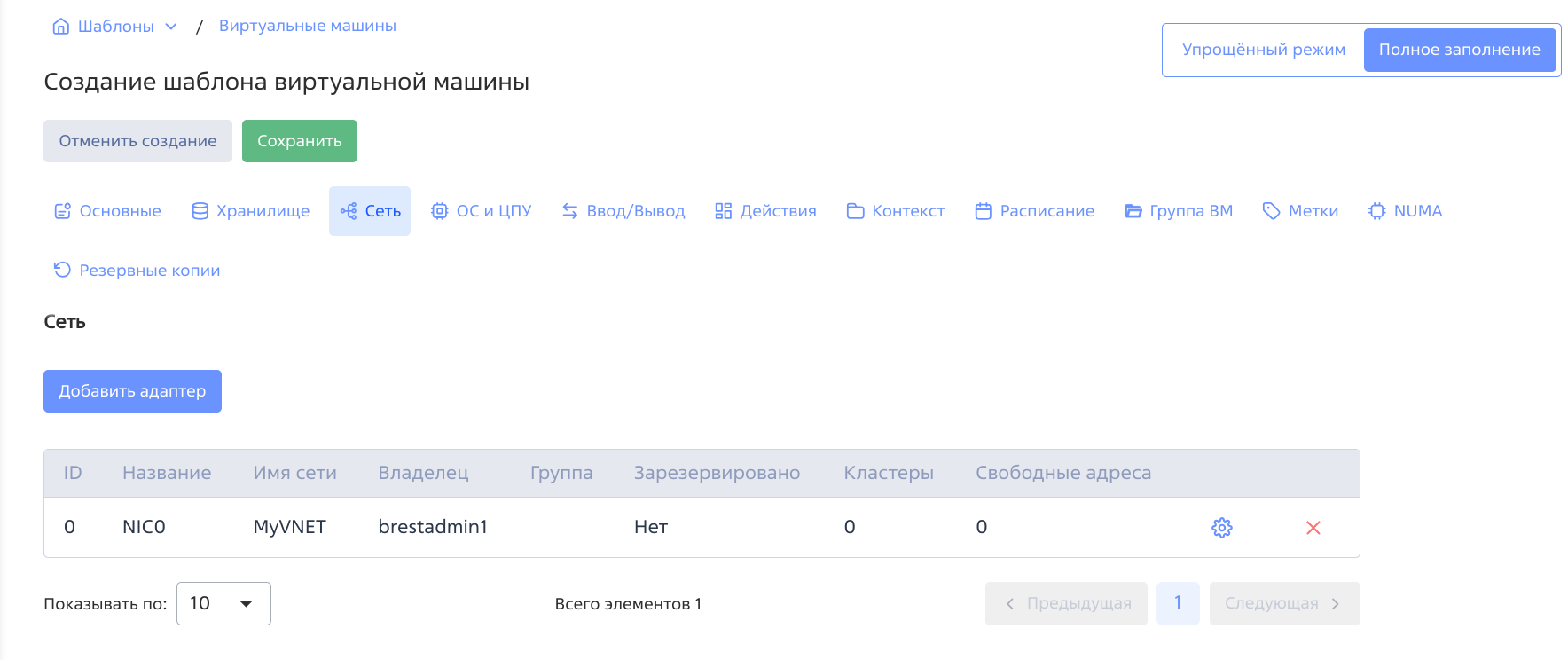Open the ОС и ЦПУ tab
This screenshot has width=1568, height=660.
(481, 211)
